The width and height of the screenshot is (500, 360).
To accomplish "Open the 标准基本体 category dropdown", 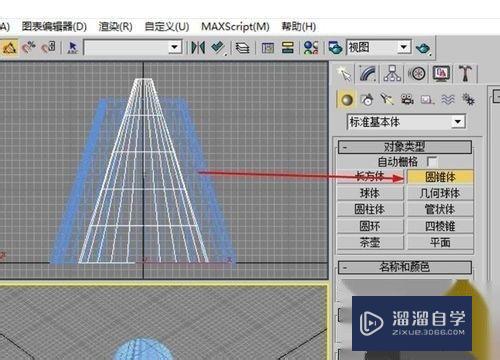I will [x=458, y=122].
